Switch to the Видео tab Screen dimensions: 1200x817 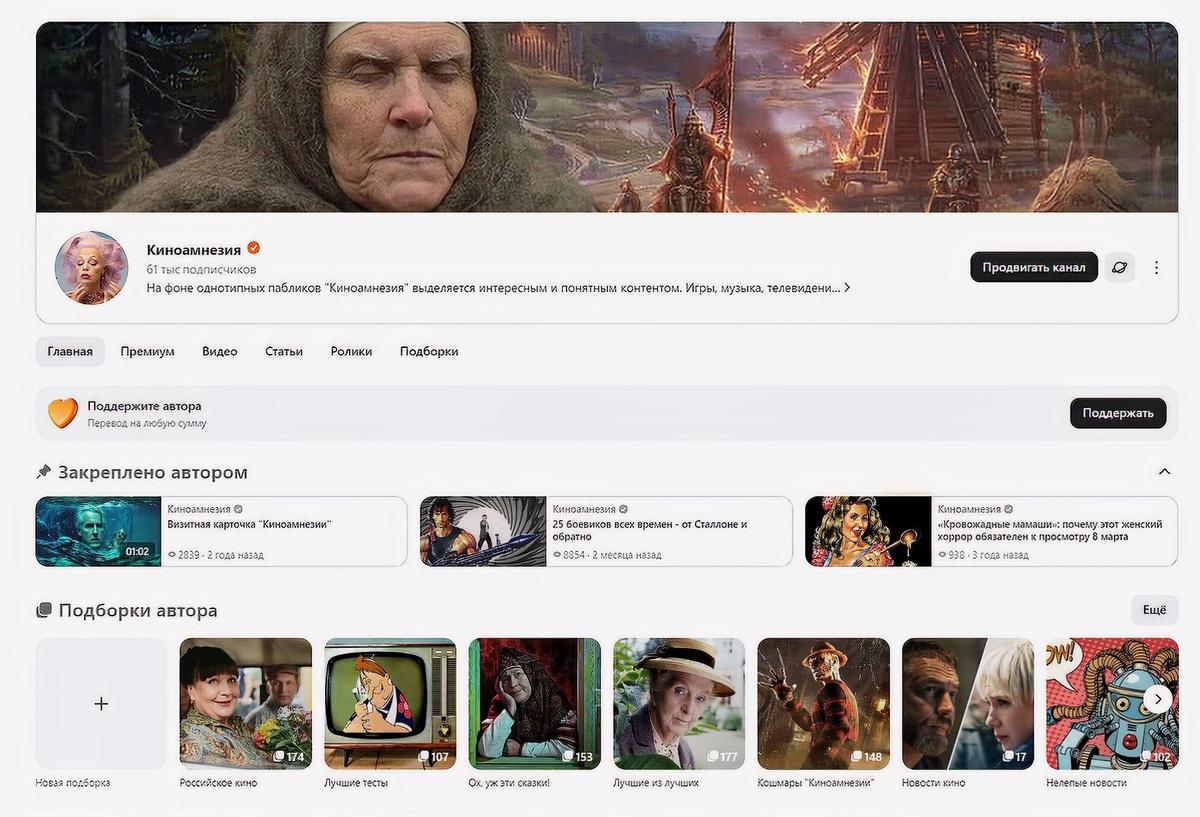pyautogui.click(x=219, y=351)
